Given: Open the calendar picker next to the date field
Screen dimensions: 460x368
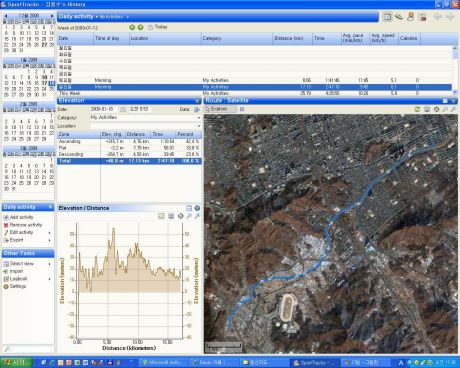Looking at the screenshot, I should [123, 109].
